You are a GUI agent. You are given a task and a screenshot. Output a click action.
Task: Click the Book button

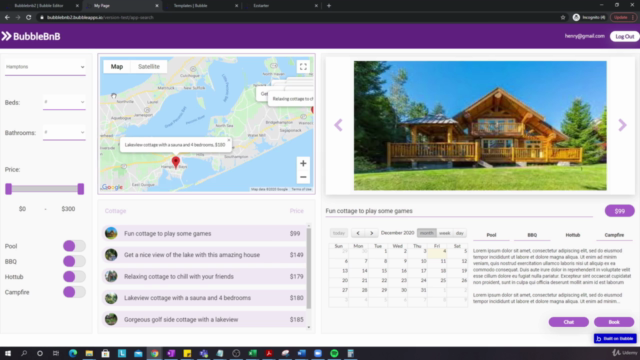tap(614, 322)
